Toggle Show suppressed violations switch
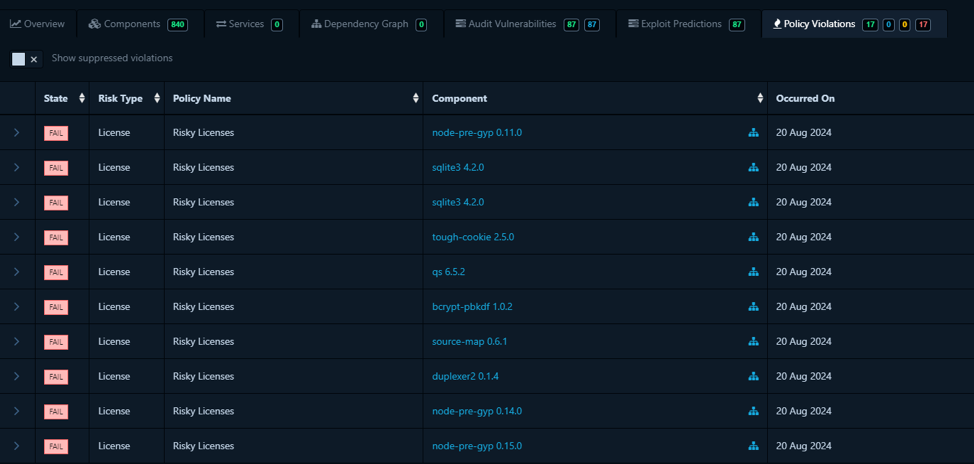The image size is (974, 464). point(27,59)
